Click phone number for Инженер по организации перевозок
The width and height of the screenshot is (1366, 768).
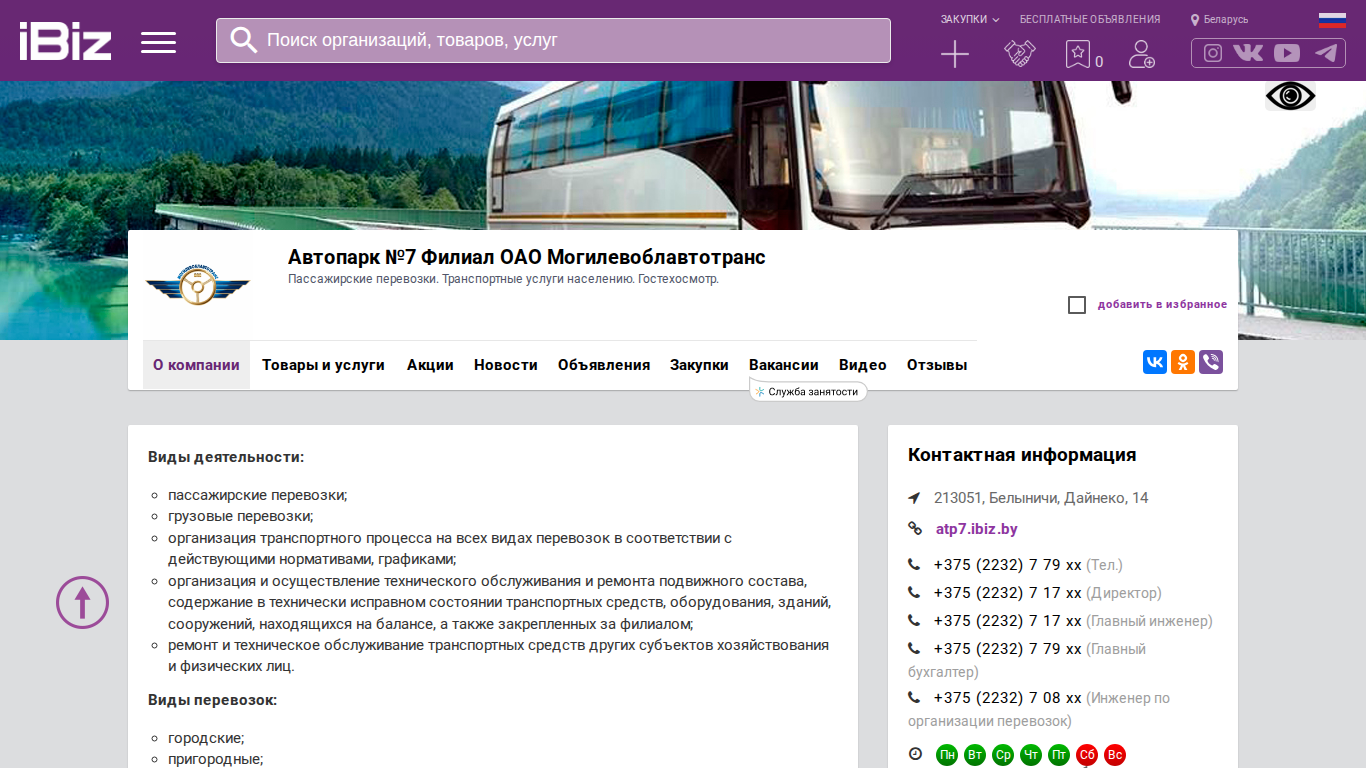point(1008,698)
